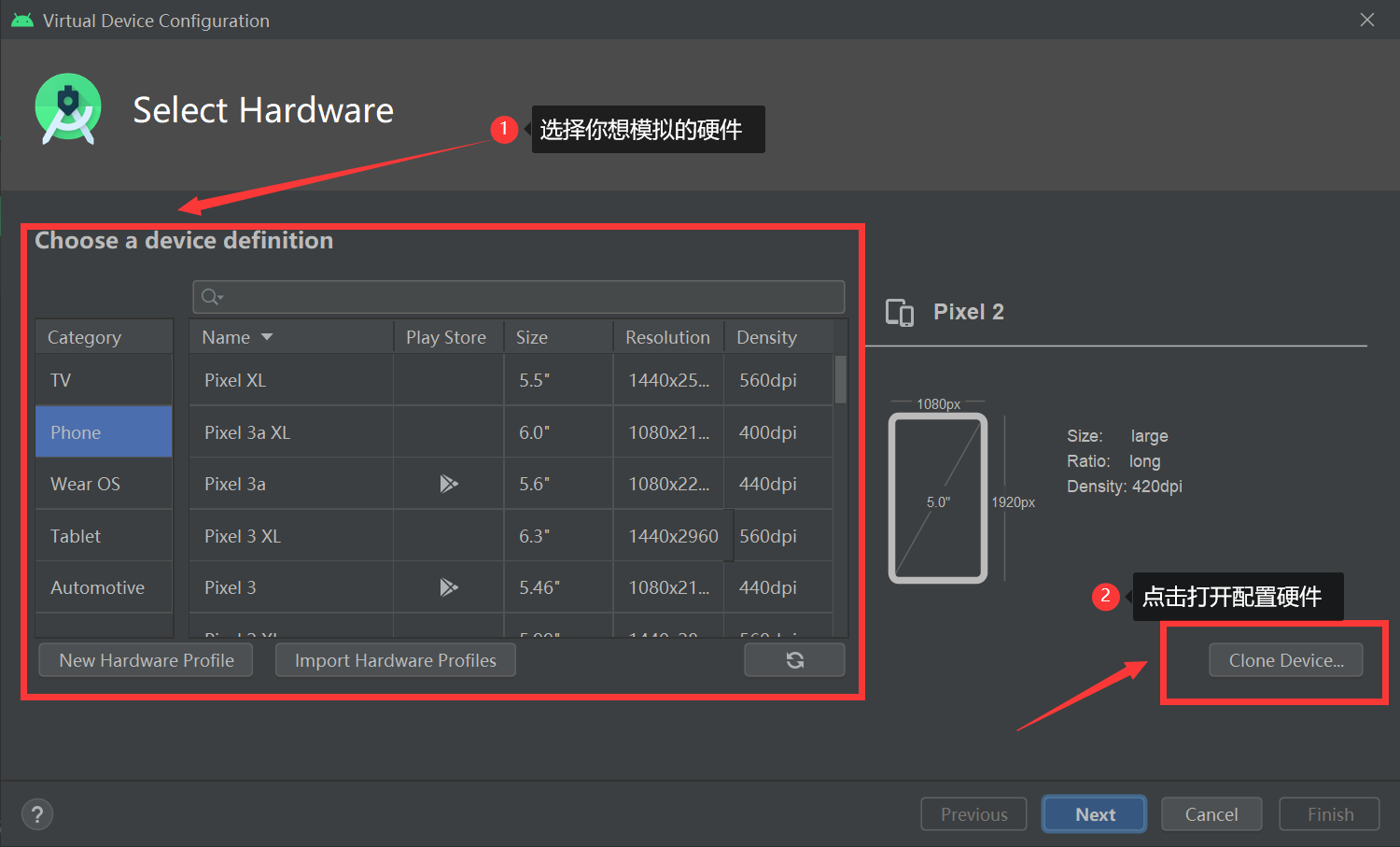Click the Finish button
This screenshot has width=1400, height=847.
point(1330,814)
